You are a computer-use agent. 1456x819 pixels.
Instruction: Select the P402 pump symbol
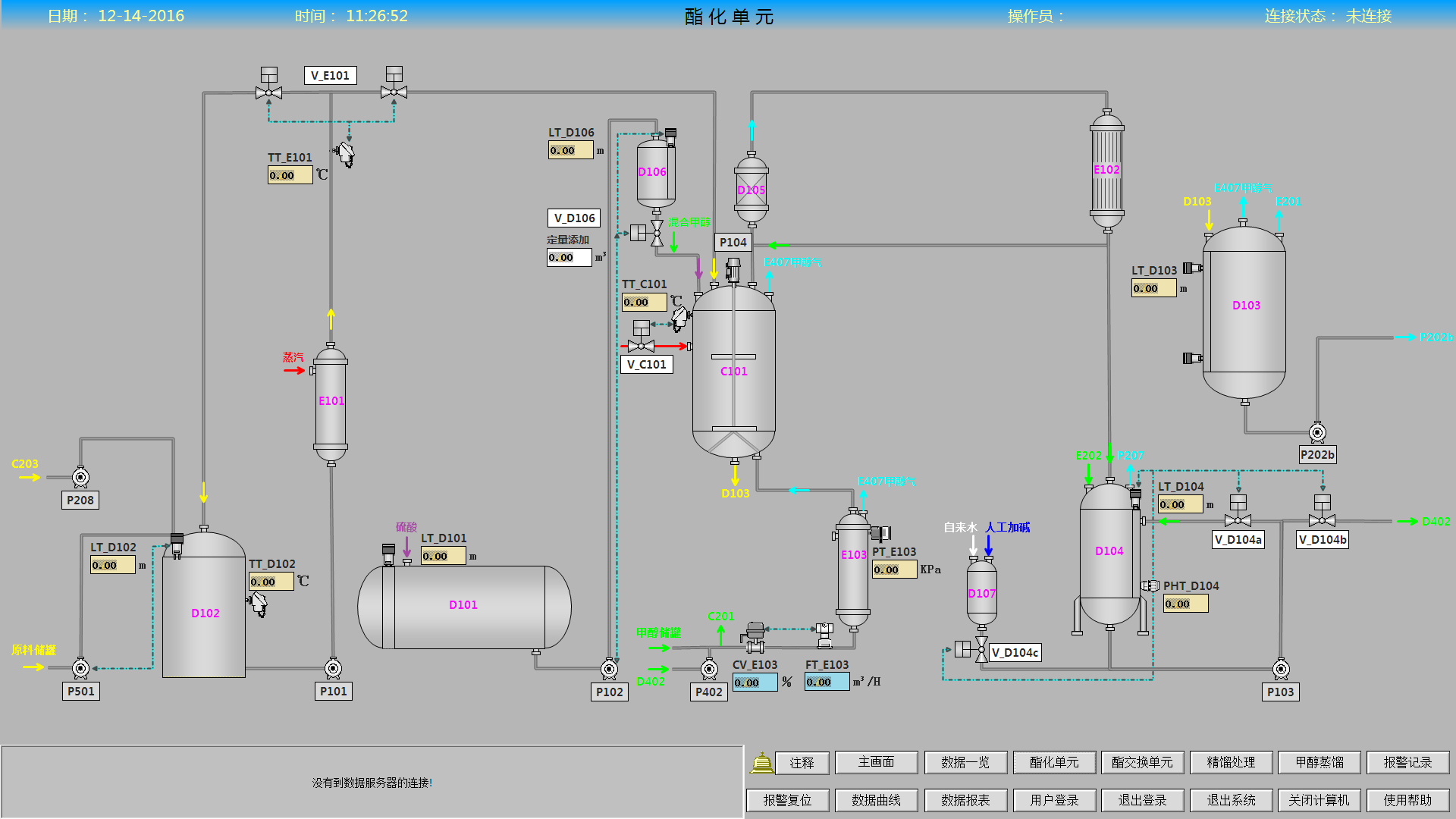(x=709, y=669)
